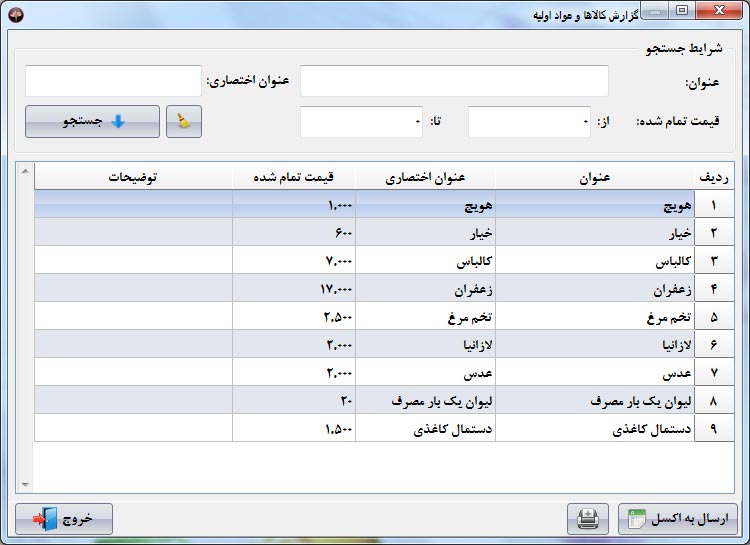
Task: Click خیار in the عنوان اختصاری column
Action: [x=425, y=233]
